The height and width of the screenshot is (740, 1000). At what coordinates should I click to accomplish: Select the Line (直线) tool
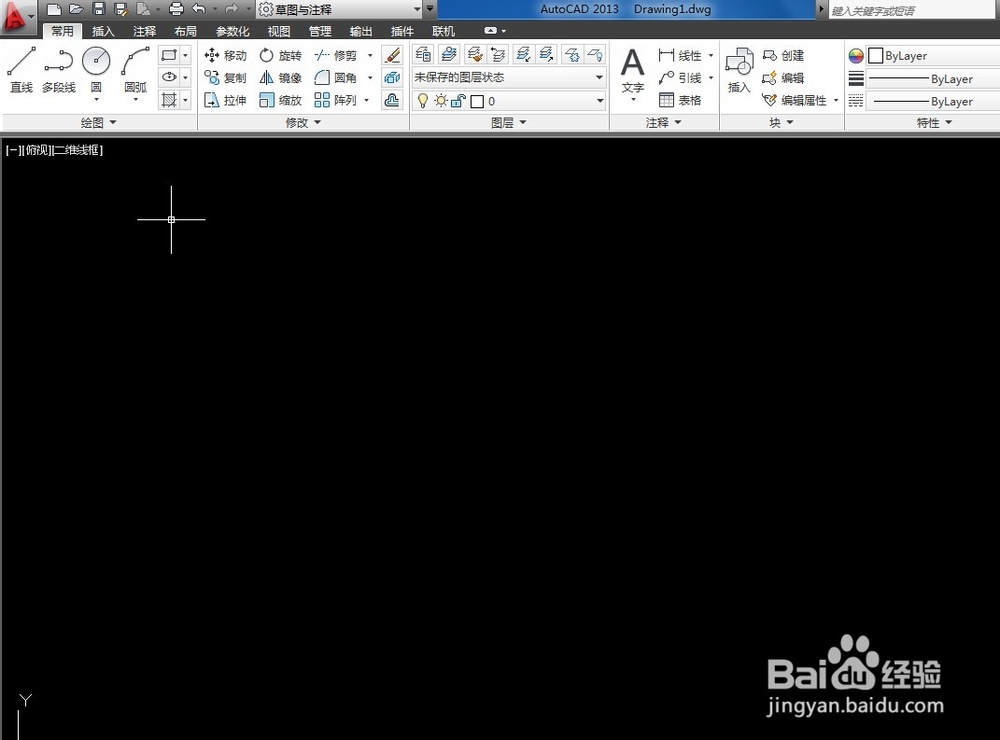[21, 70]
